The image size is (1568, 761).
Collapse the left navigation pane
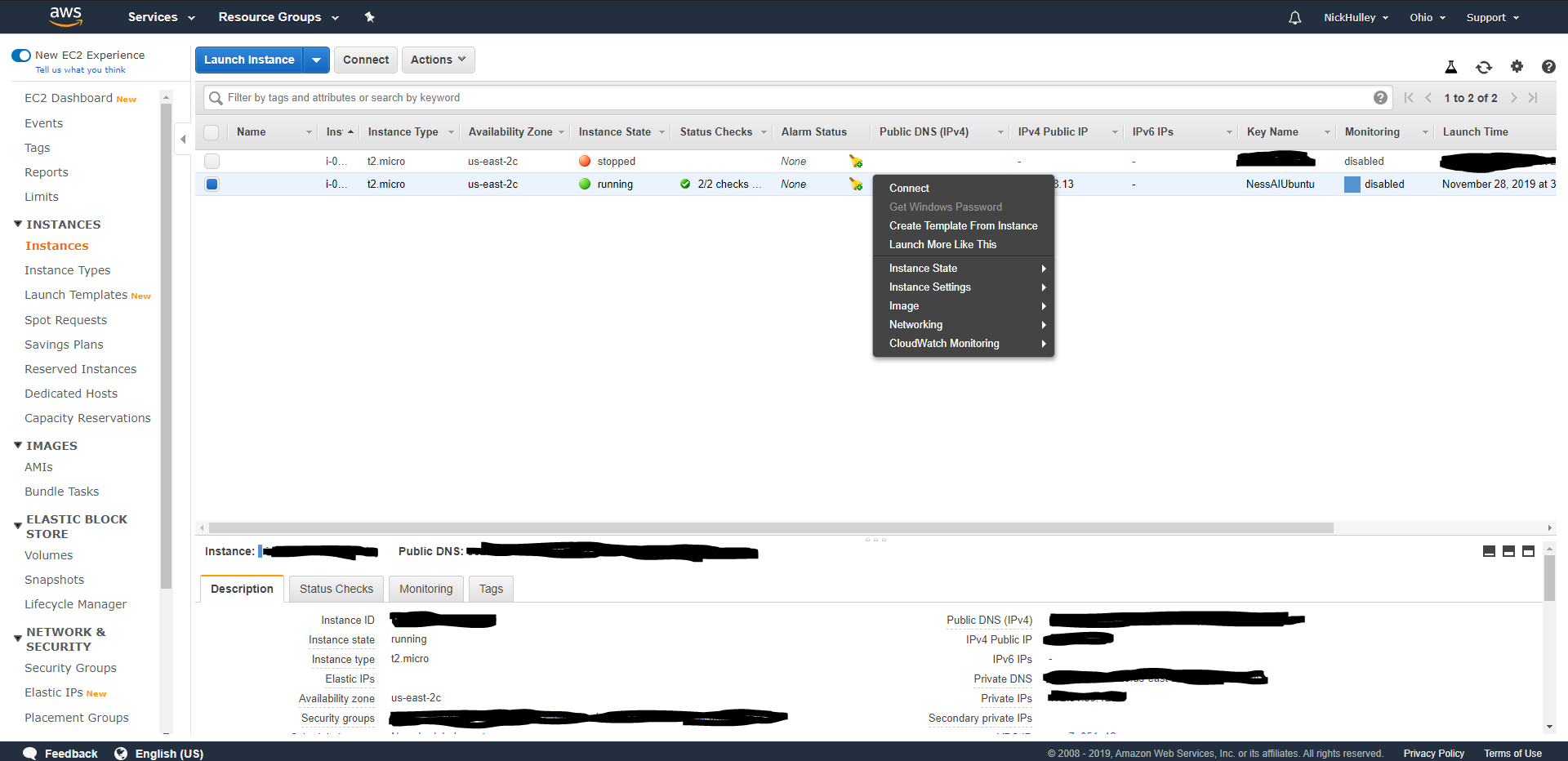click(183, 139)
